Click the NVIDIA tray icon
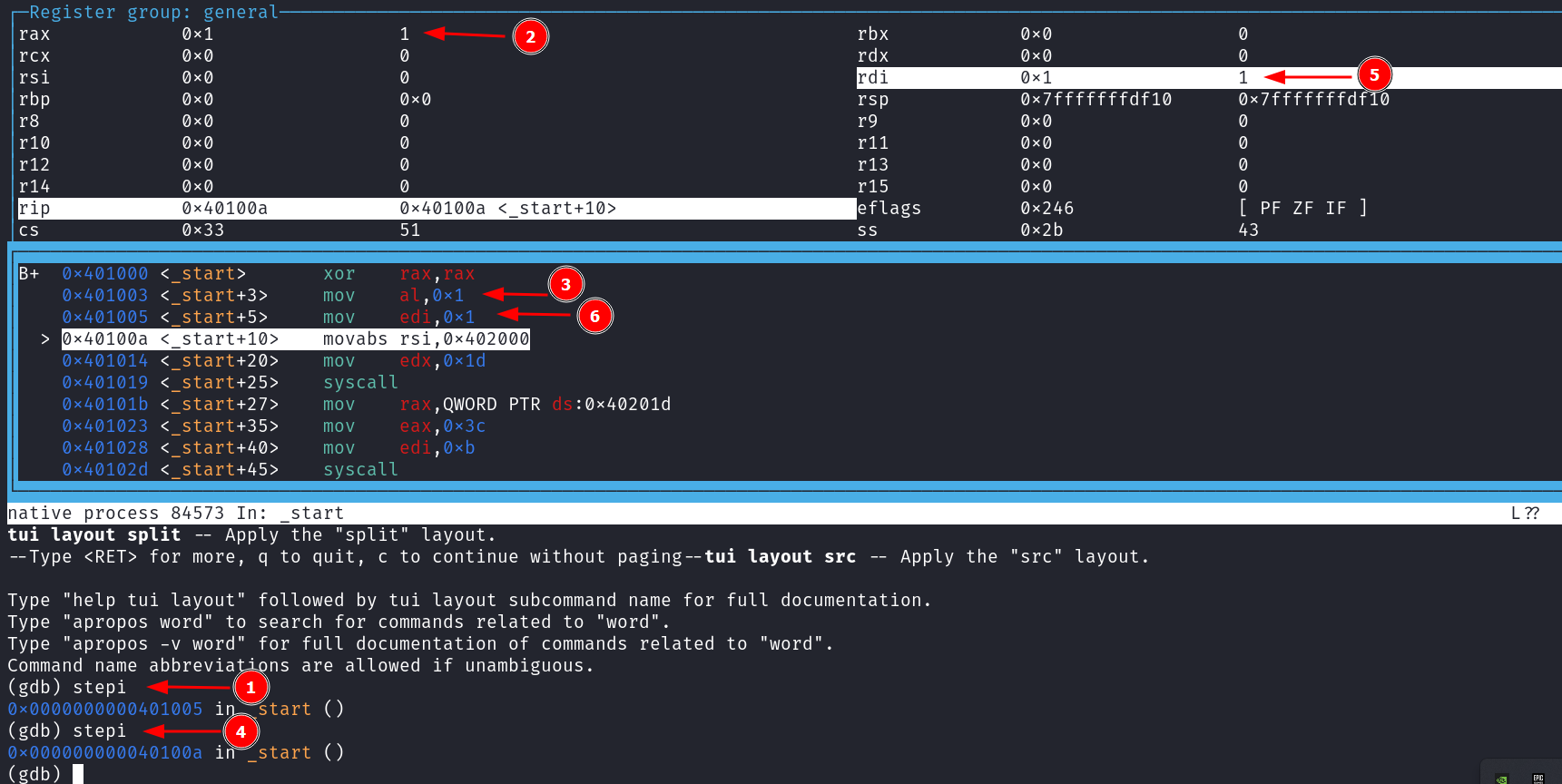This screenshot has width=1562, height=784. pyautogui.click(x=1503, y=778)
